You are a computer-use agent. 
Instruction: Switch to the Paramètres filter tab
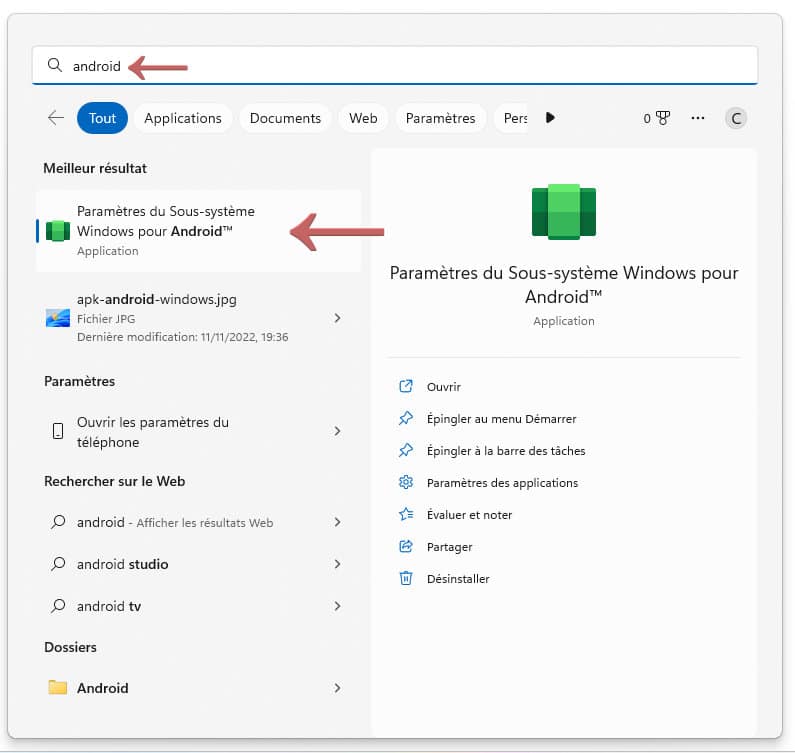pyautogui.click(x=441, y=118)
